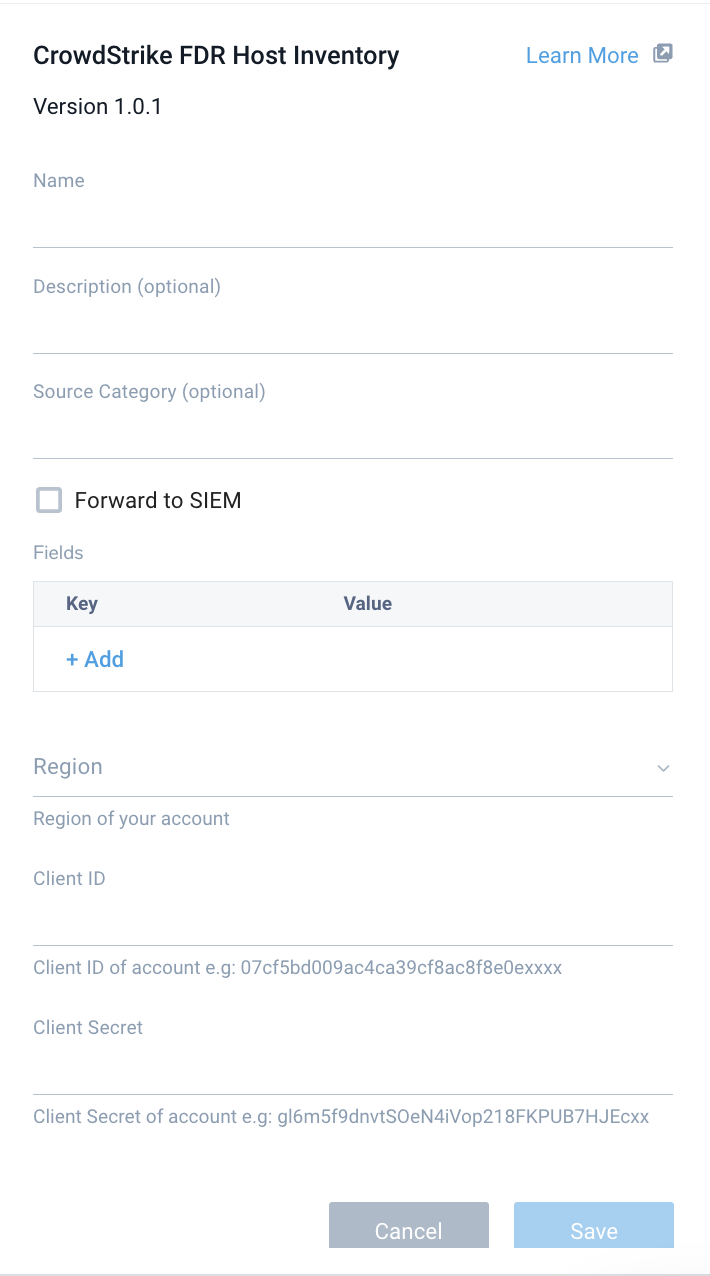The image size is (710, 1276).
Task: Click the Forward to SIEM label text
Action: tap(158, 500)
